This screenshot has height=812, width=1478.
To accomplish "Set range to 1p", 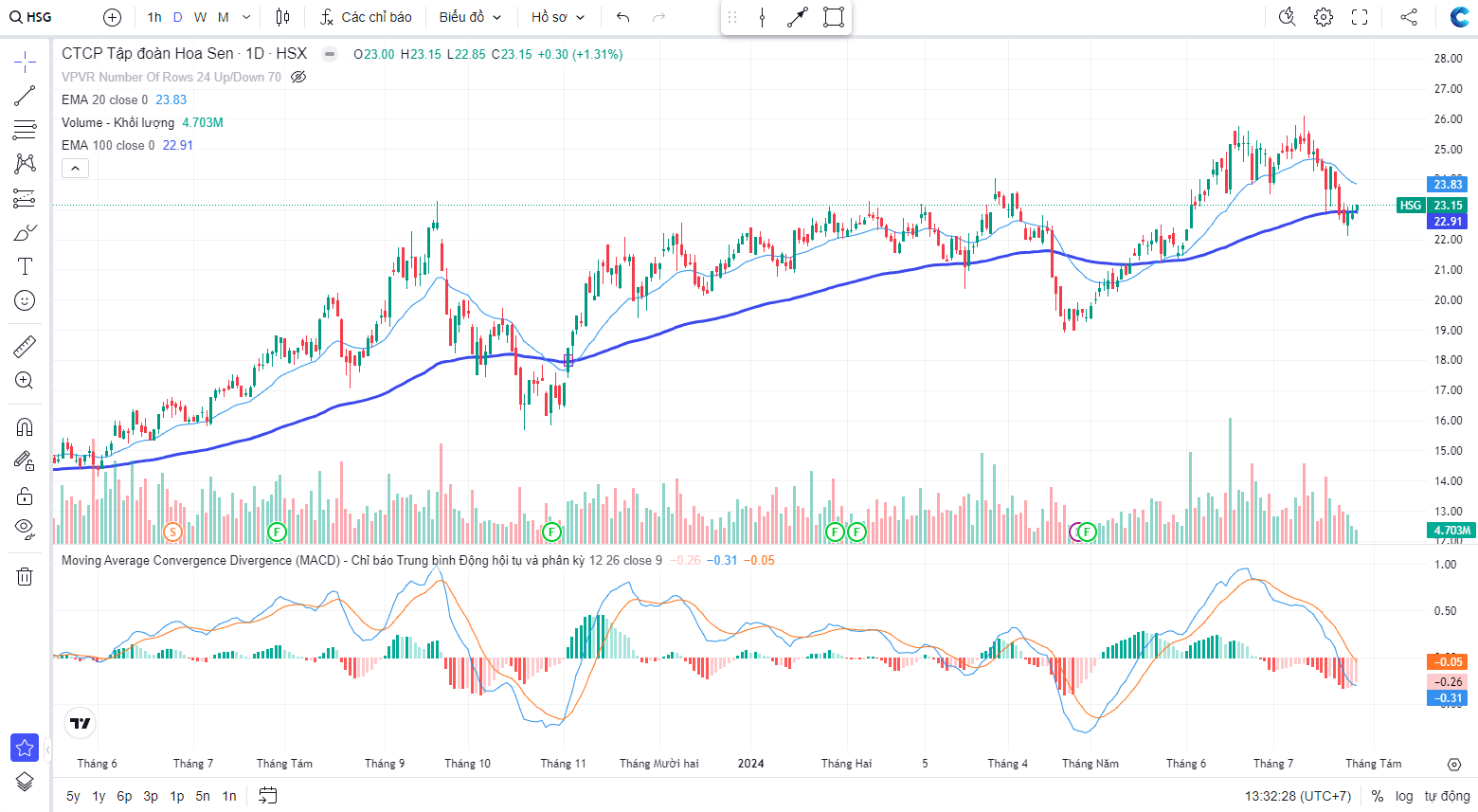I will [x=177, y=796].
